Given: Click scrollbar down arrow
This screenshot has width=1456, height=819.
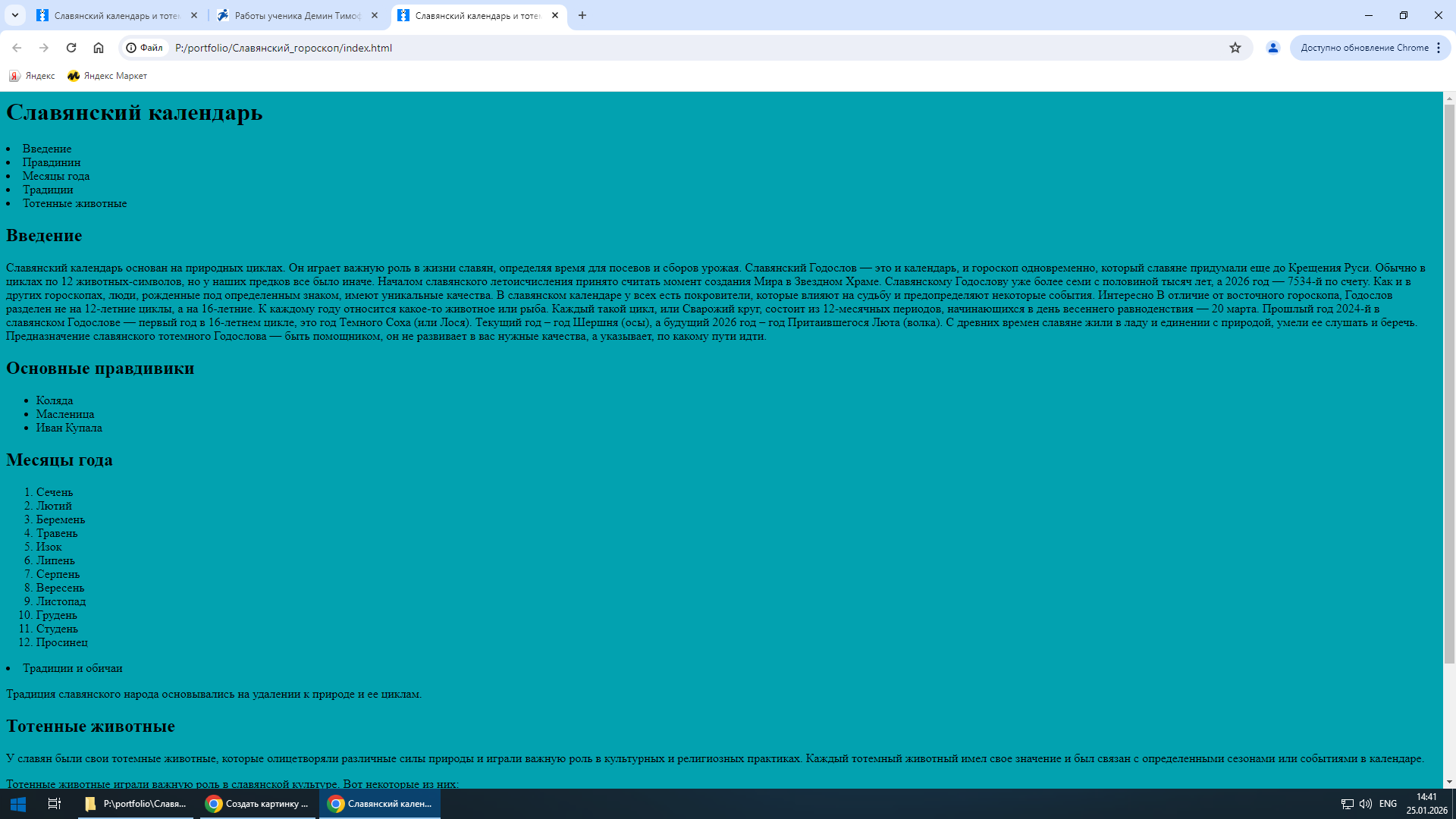Looking at the screenshot, I should point(1449,782).
